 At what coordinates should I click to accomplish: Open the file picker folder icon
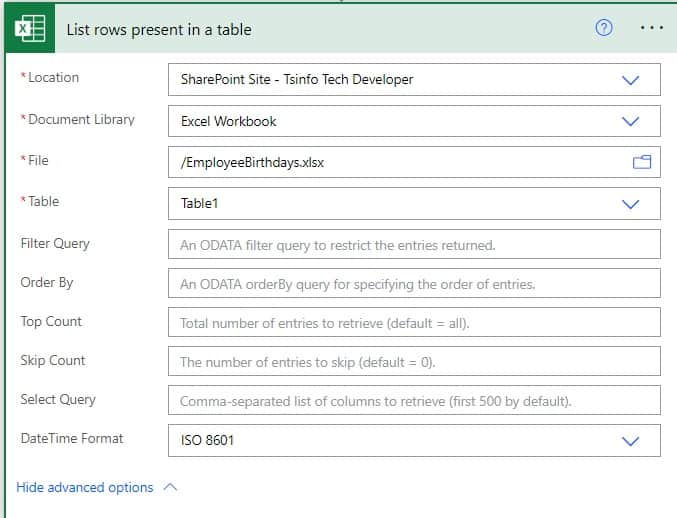pyautogui.click(x=642, y=162)
